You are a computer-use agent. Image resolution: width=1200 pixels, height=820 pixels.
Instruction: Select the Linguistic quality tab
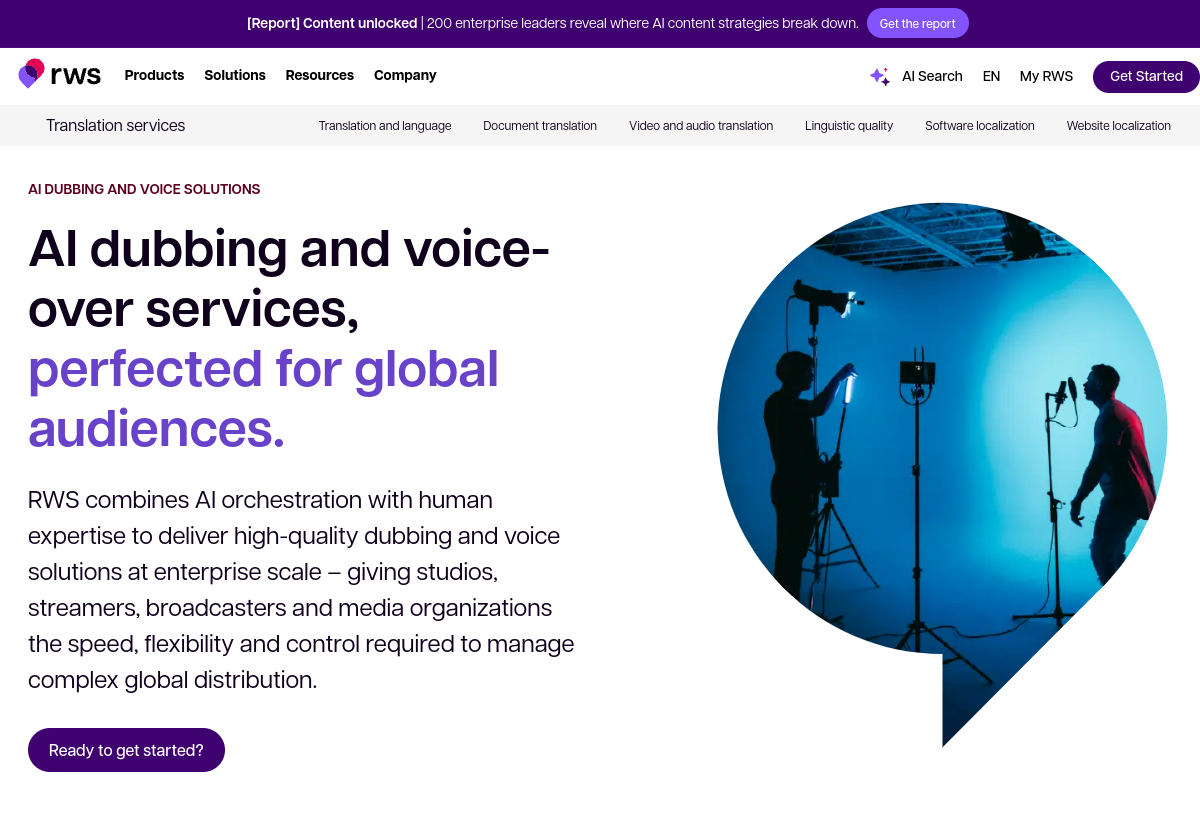click(849, 126)
